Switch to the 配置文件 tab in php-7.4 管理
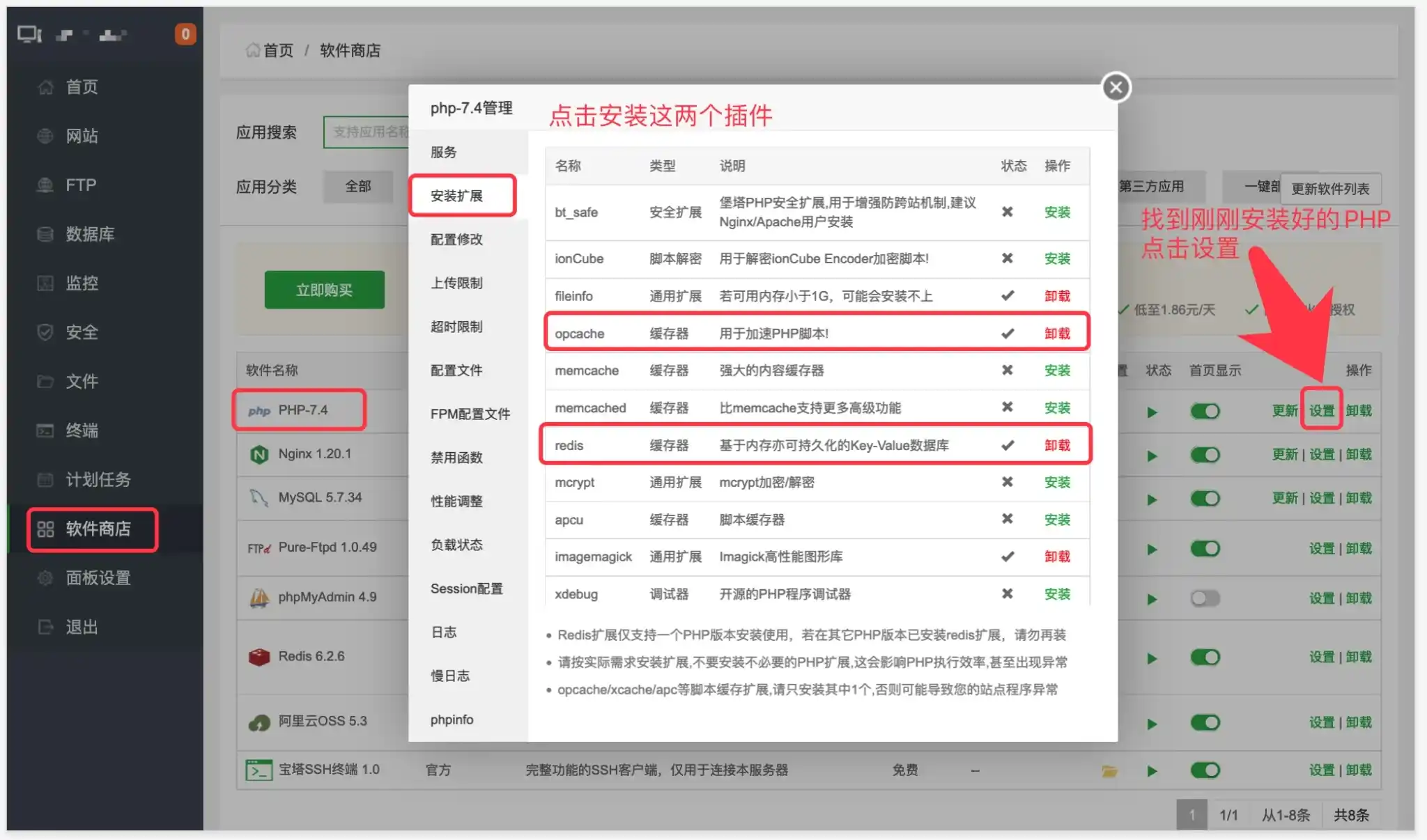The height and width of the screenshot is (840, 1427). point(456,371)
